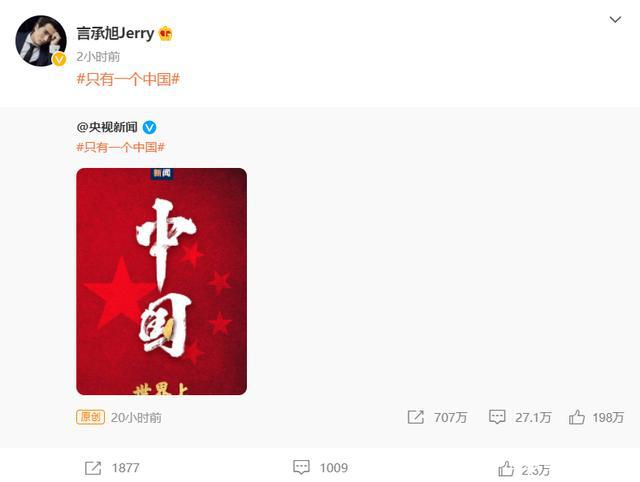
Task: Open hashtag #只有一个中国# in reposted post
Action: (120, 147)
